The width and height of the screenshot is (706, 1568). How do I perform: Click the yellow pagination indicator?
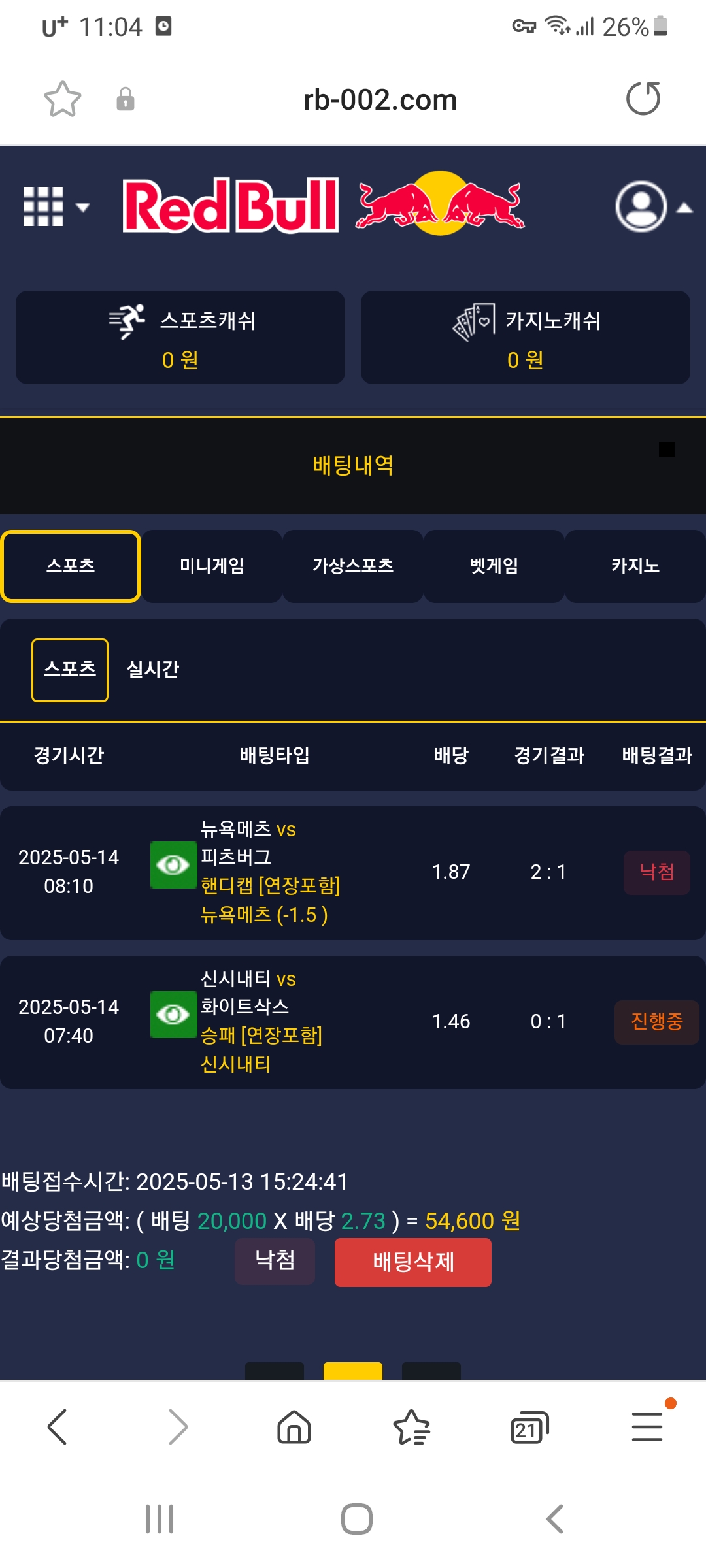[353, 1371]
